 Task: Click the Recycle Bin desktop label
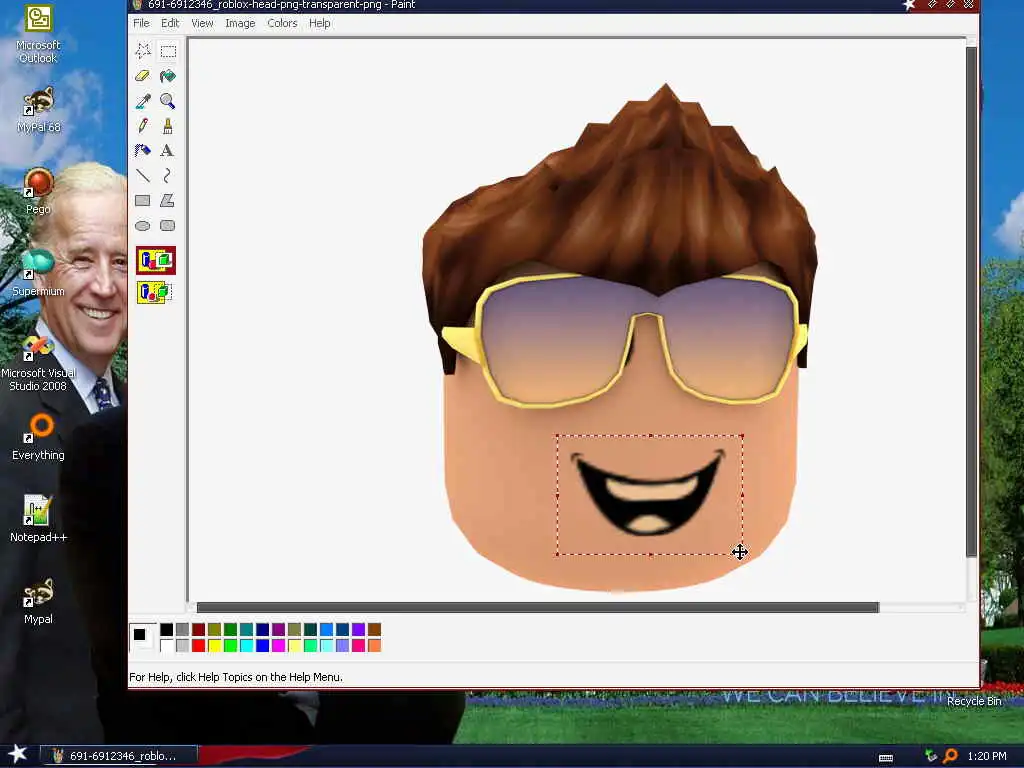coord(974,701)
